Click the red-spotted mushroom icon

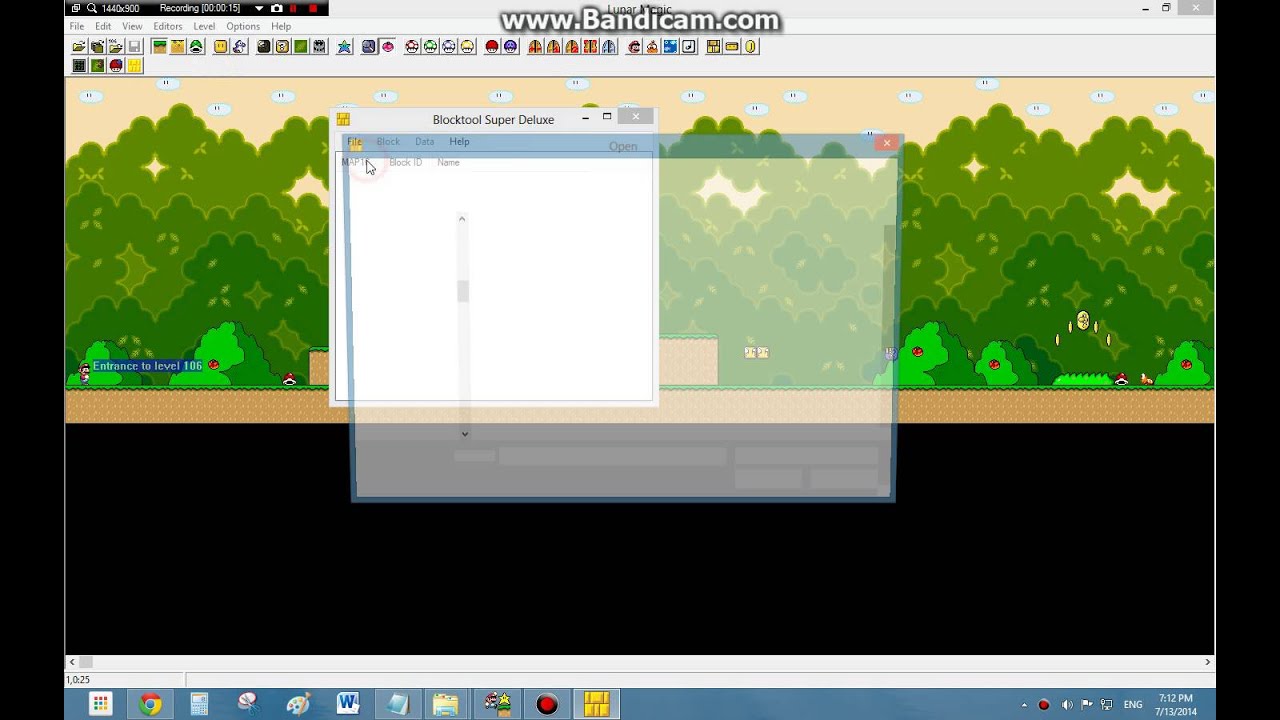(x=412, y=46)
